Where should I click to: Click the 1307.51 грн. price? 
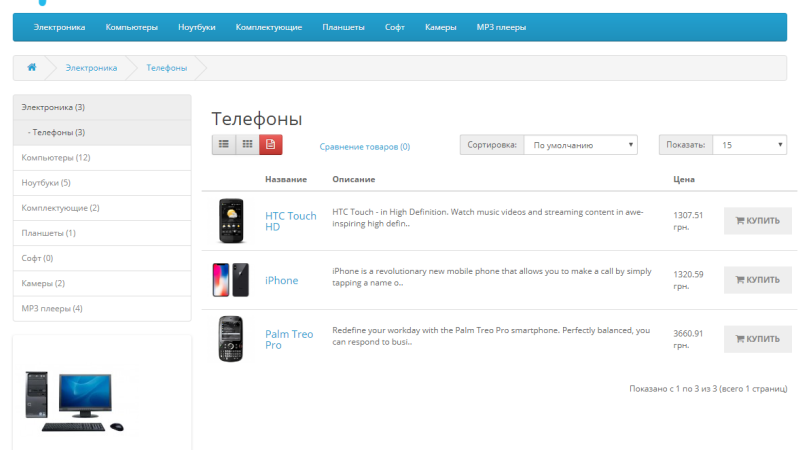688,221
